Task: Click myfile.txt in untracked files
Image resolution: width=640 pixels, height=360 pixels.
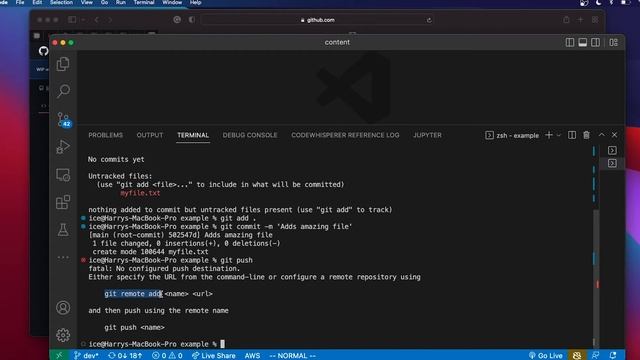Action: pos(140,193)
